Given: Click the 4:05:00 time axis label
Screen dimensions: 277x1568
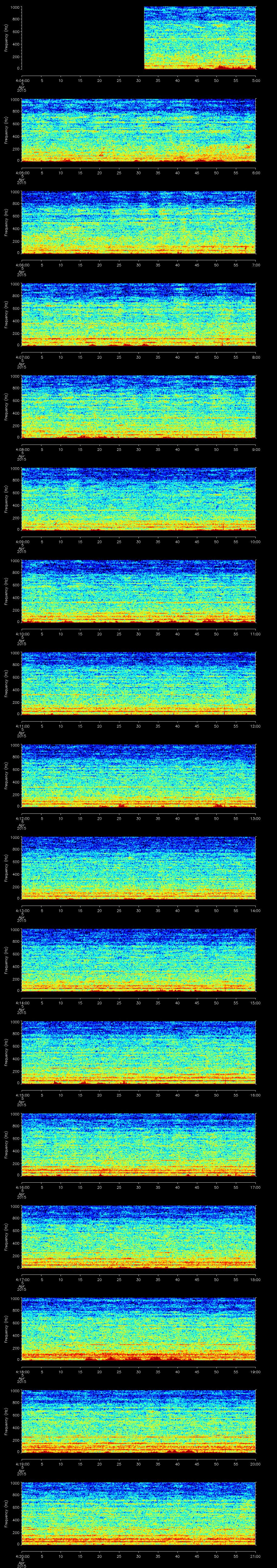Looking at the screenshot, I should (x=22, y=173).
